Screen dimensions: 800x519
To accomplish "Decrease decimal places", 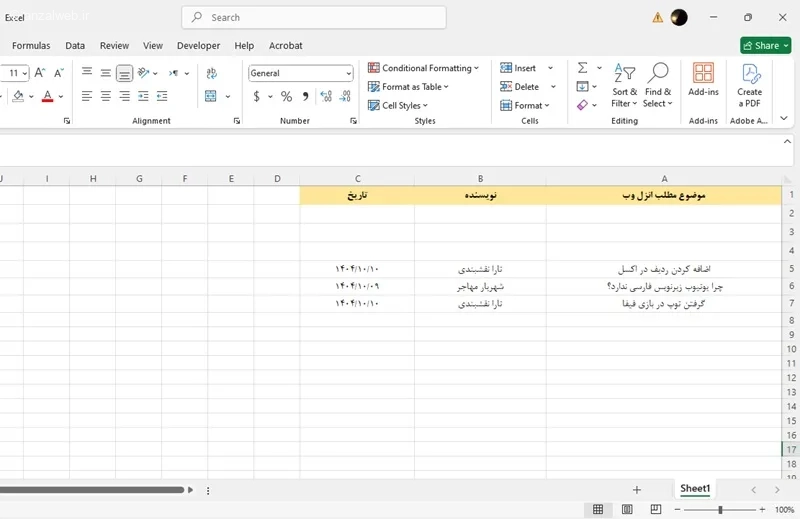I will 345,96.
